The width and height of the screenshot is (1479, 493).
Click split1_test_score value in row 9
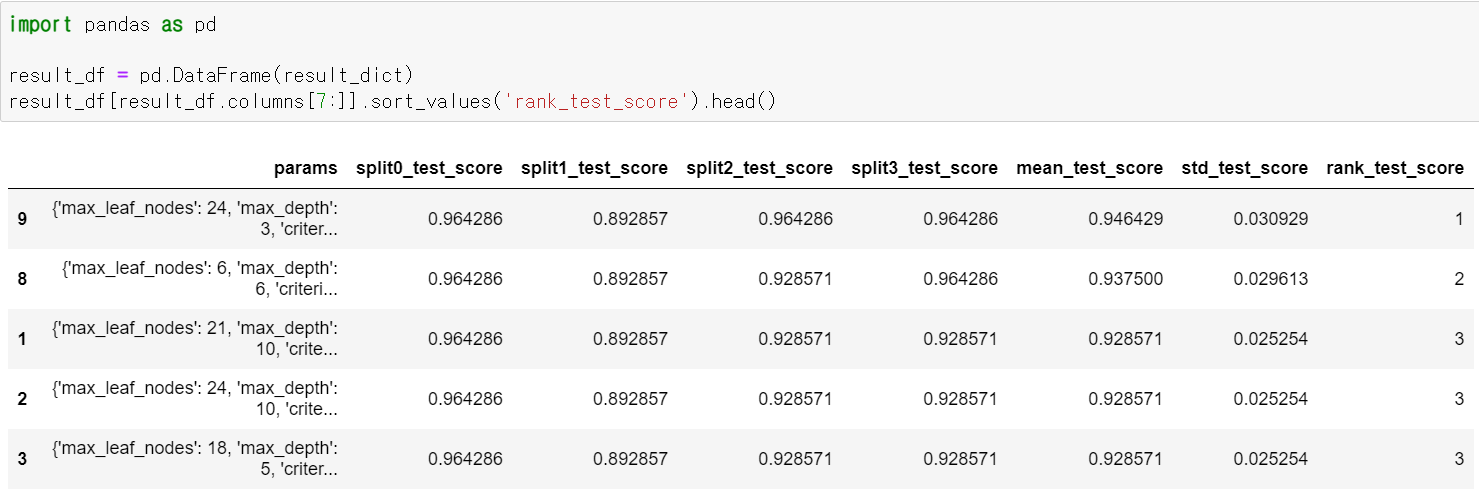(630, 218)
